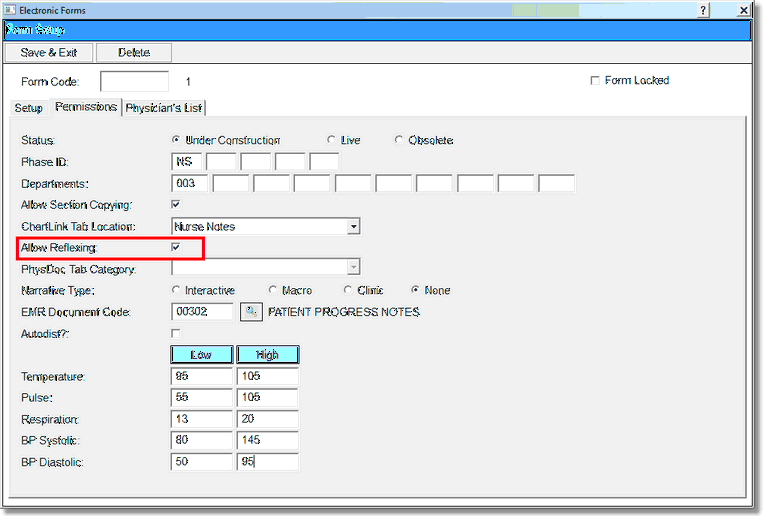Uncheck Allow Section Copying
The height and width of the screenshot is (518, 764).
coord(175,205)
